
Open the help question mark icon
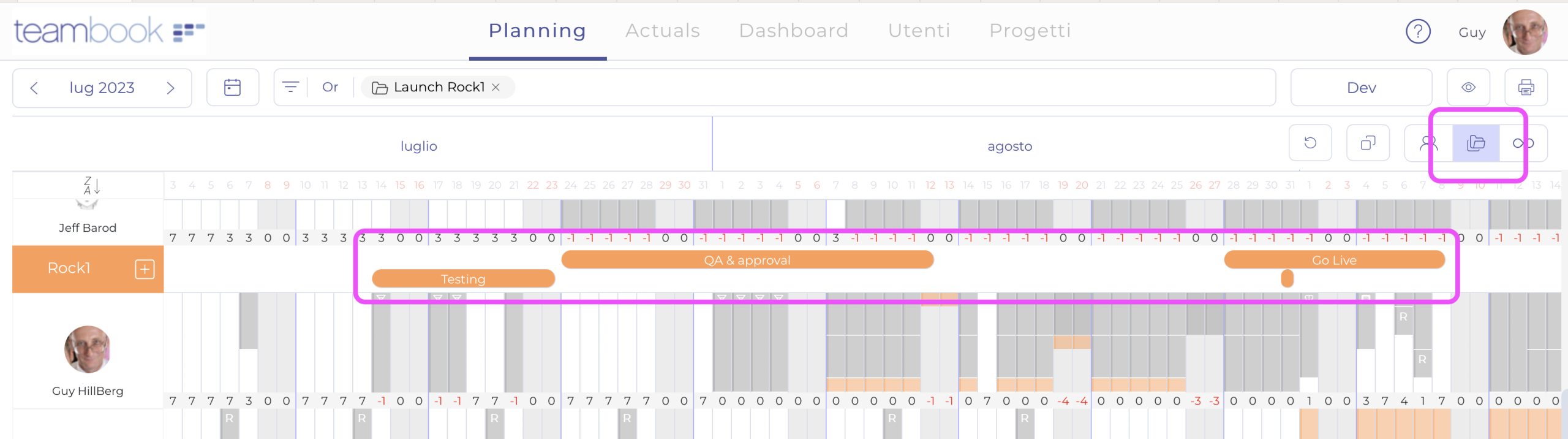click(x=1417, y=31)
